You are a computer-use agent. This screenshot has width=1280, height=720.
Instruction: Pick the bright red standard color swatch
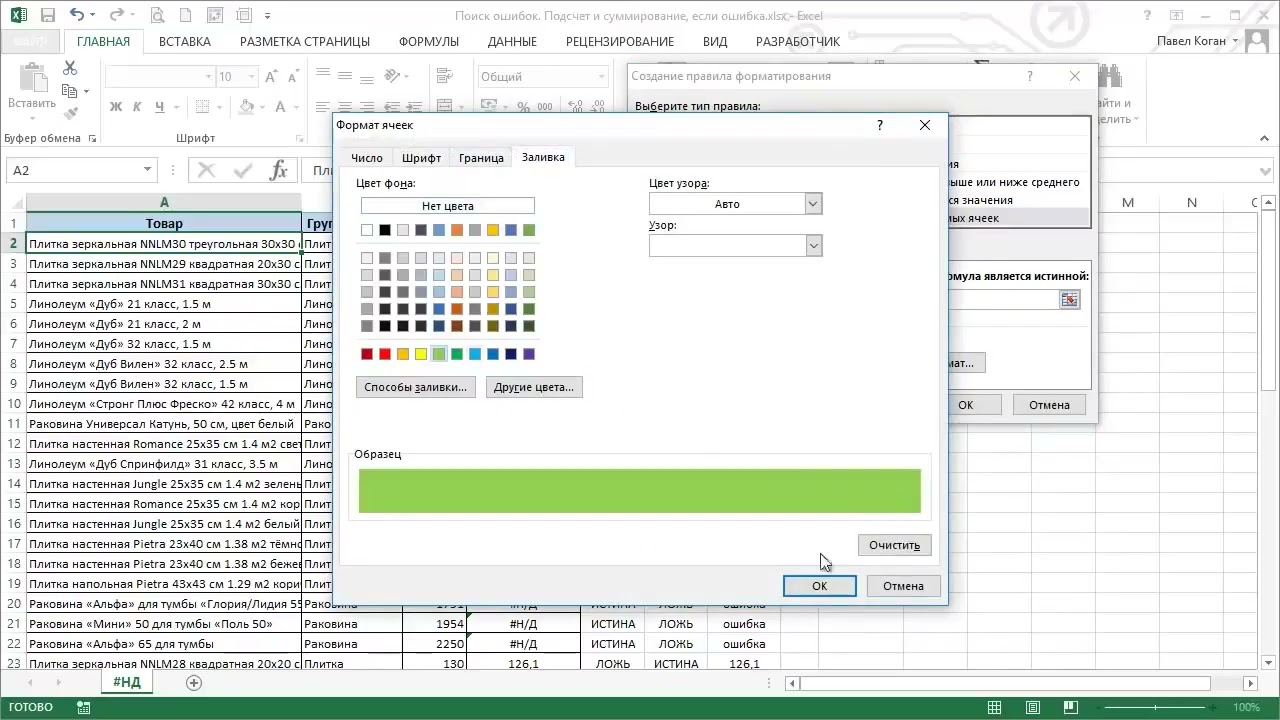[385, 354]
